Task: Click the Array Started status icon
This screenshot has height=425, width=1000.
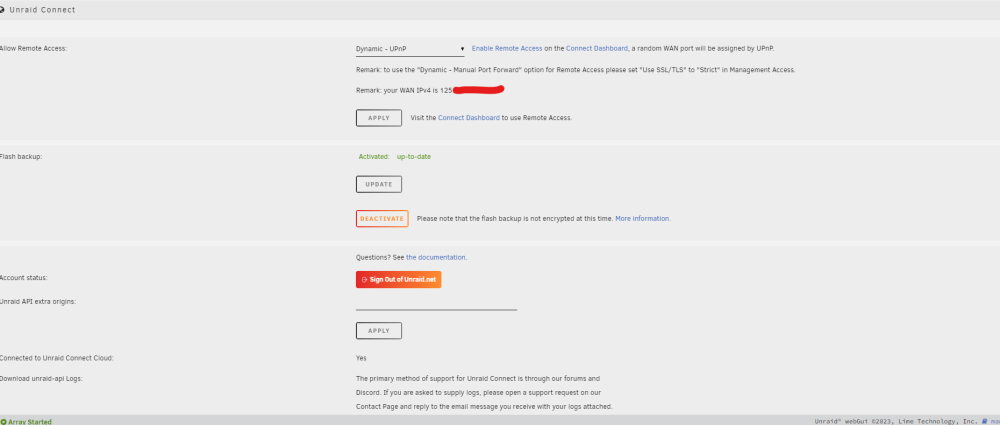Action: [3, 422]
